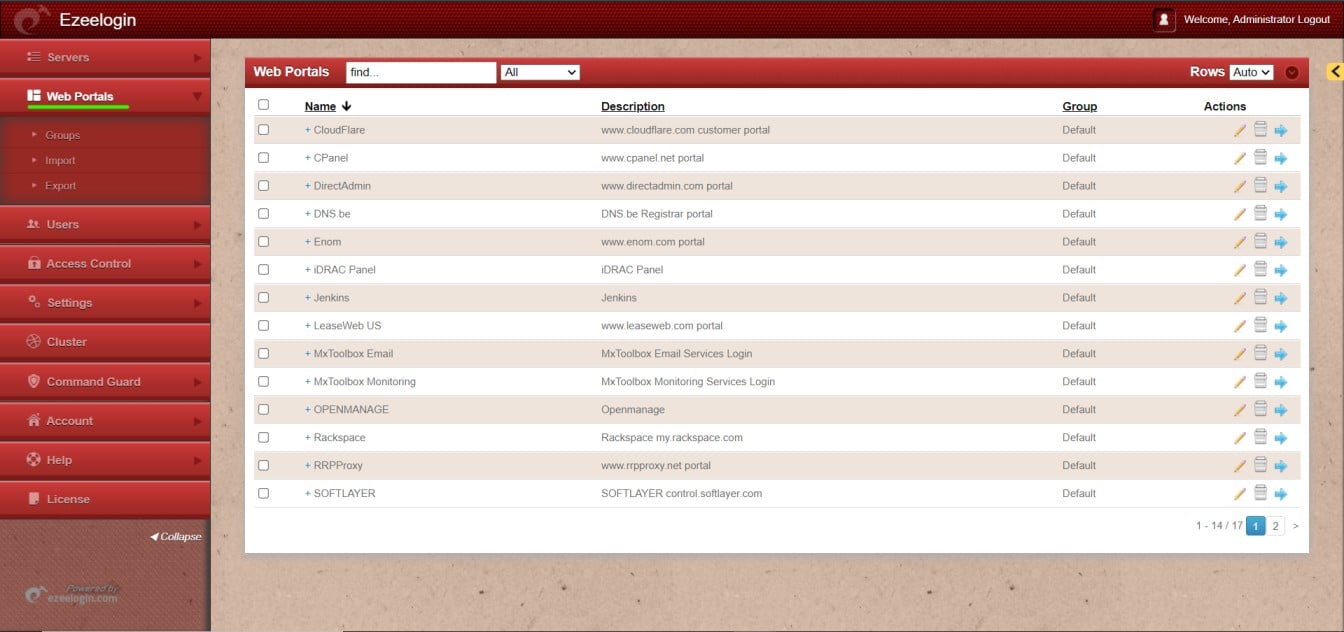Launch SOFTLAYER portal with arrow icon

click(1280, 494)
